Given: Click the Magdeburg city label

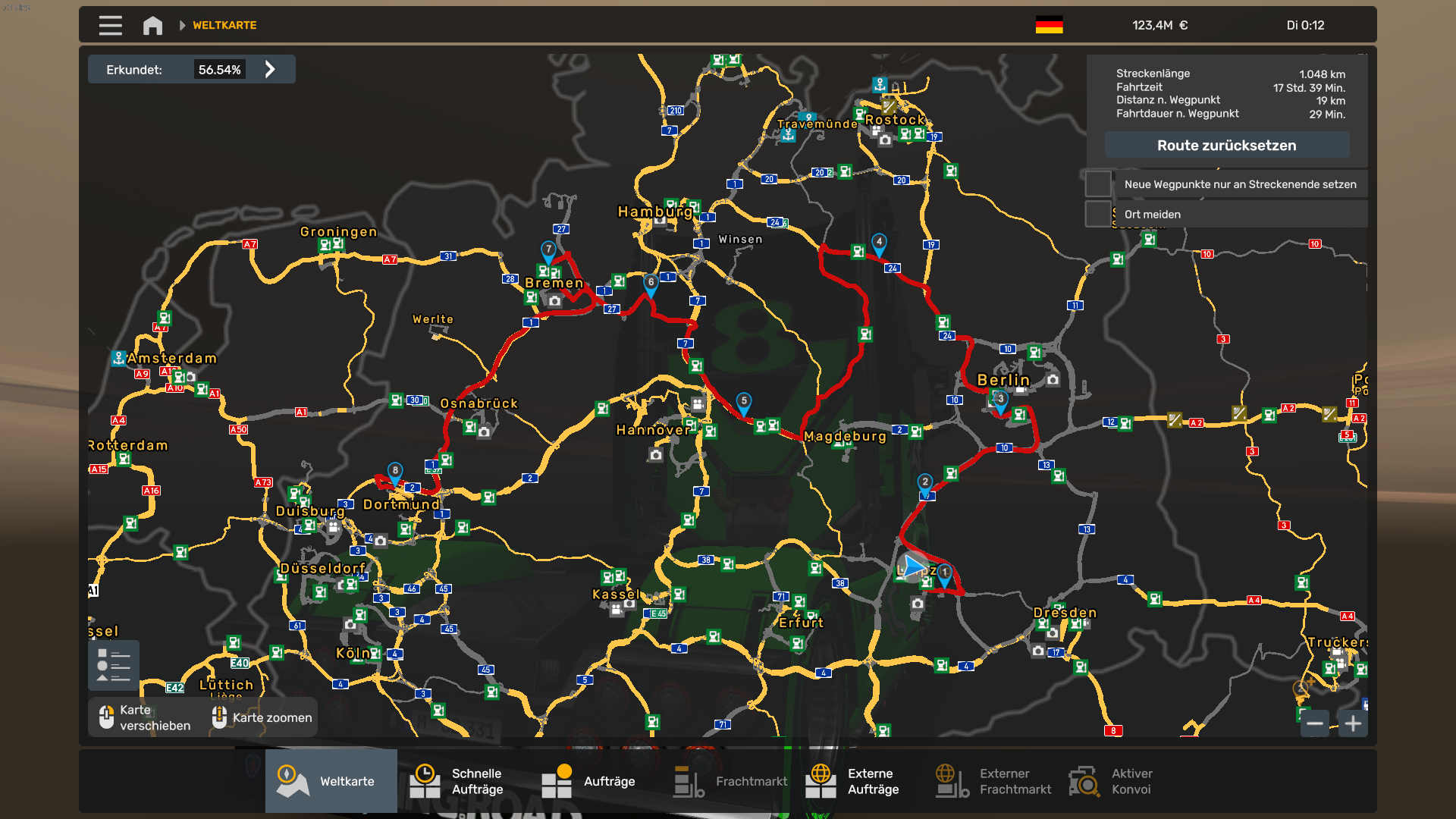Looking at the screenshot, I should tap(846, 436).
